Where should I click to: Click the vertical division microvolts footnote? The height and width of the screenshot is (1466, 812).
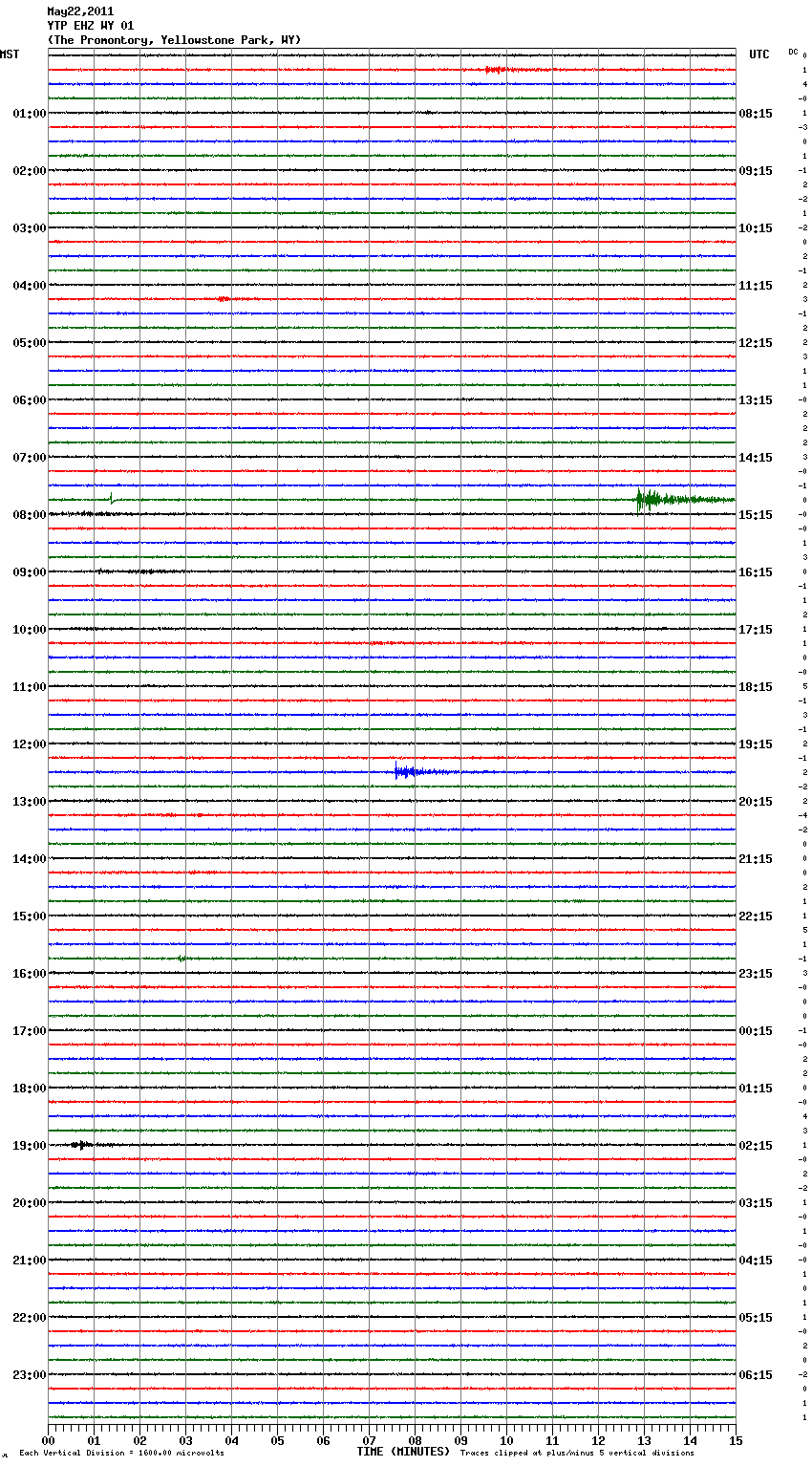coord(121,1453)
